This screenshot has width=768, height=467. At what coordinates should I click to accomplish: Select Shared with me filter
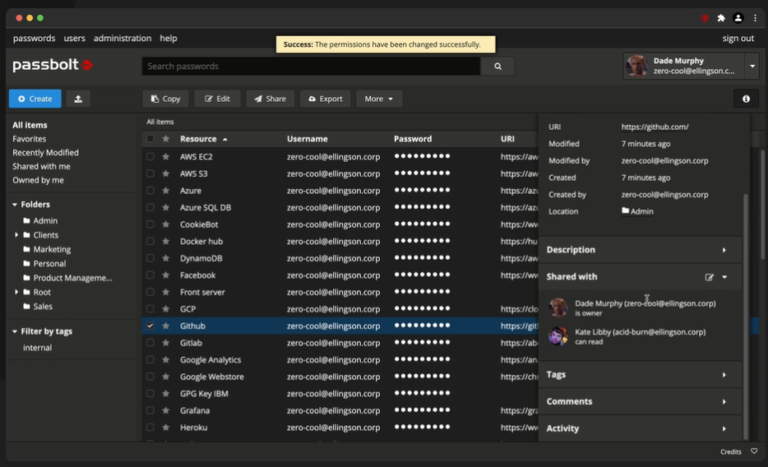42,166
